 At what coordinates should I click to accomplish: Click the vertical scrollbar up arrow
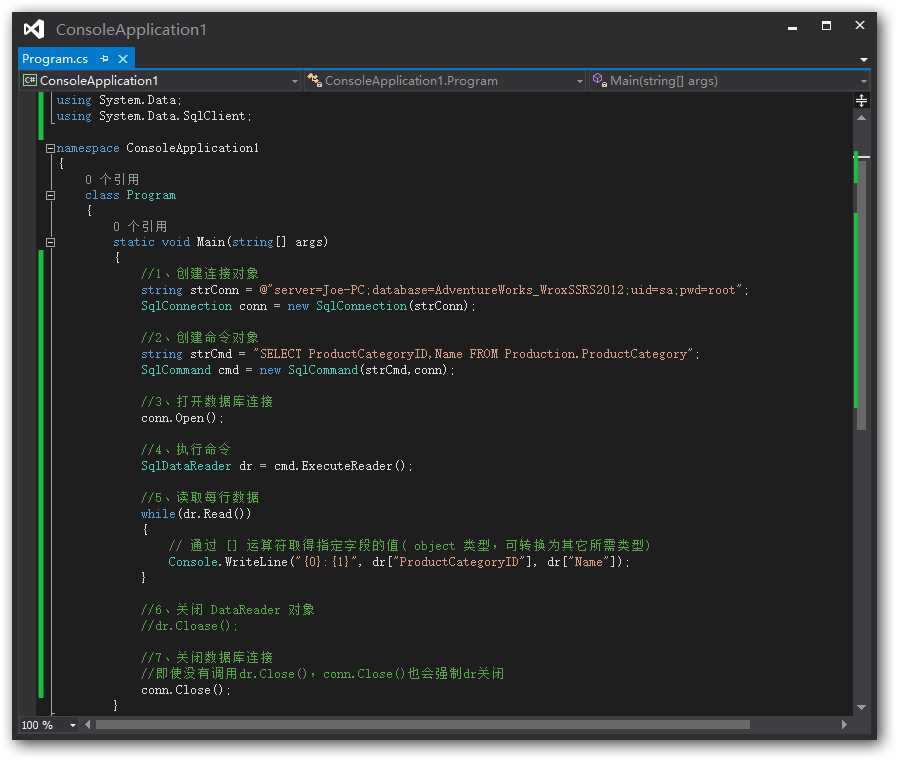[x=861, y=118]
